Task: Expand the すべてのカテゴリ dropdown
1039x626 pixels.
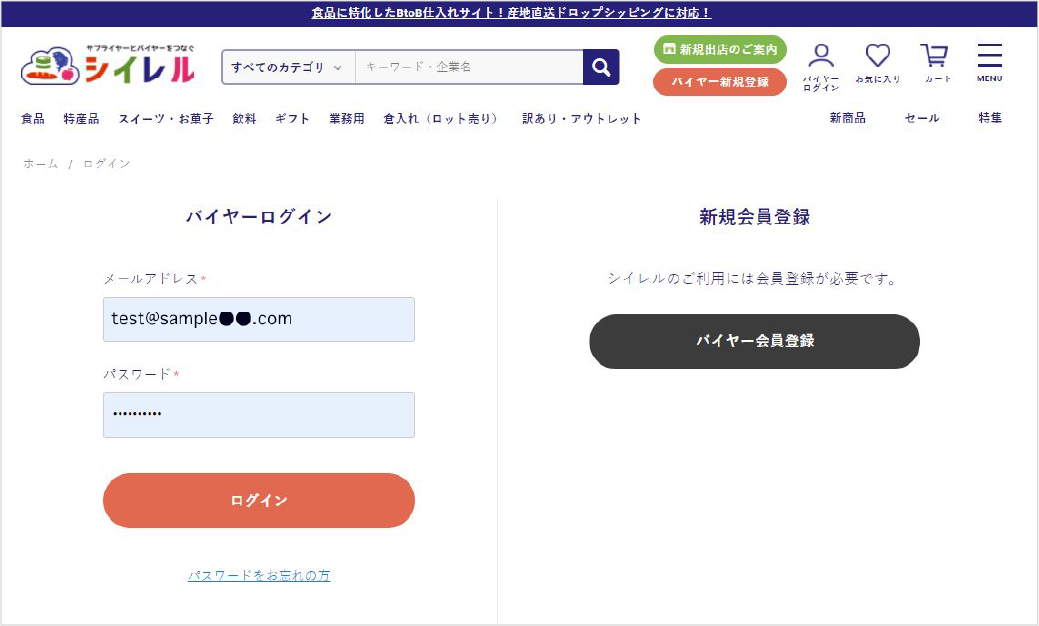Action: tap(288, 67)
